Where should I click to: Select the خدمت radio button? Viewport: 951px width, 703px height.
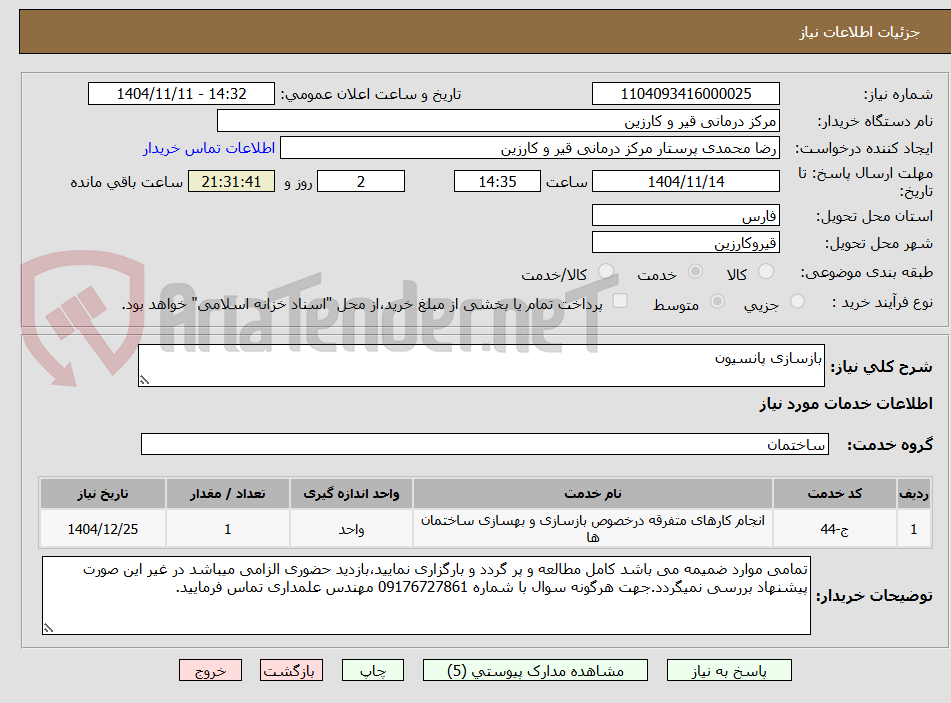pos(695,272)
